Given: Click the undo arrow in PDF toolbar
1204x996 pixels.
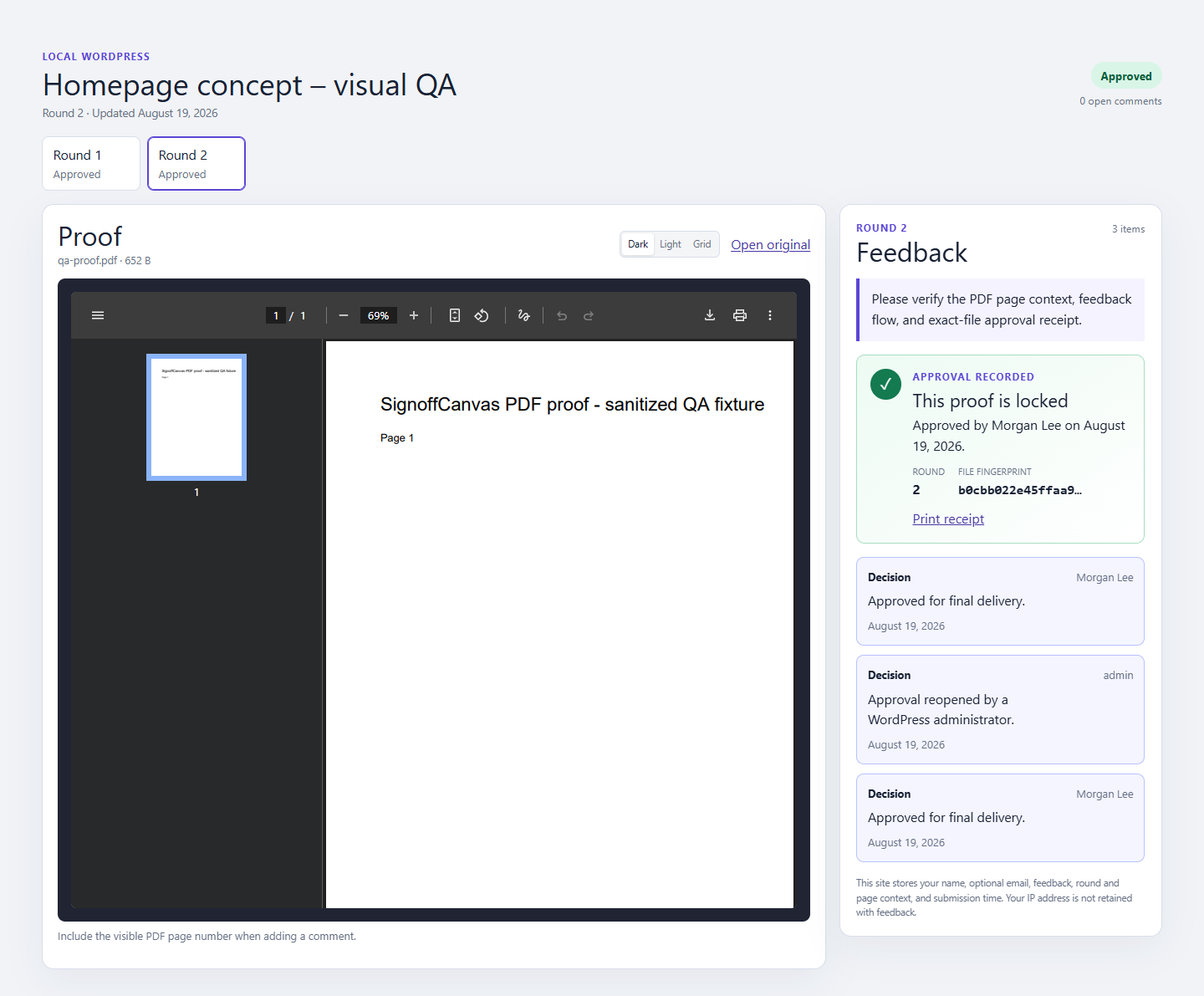Looking at the screenshot, I should [x=562, y=315].
